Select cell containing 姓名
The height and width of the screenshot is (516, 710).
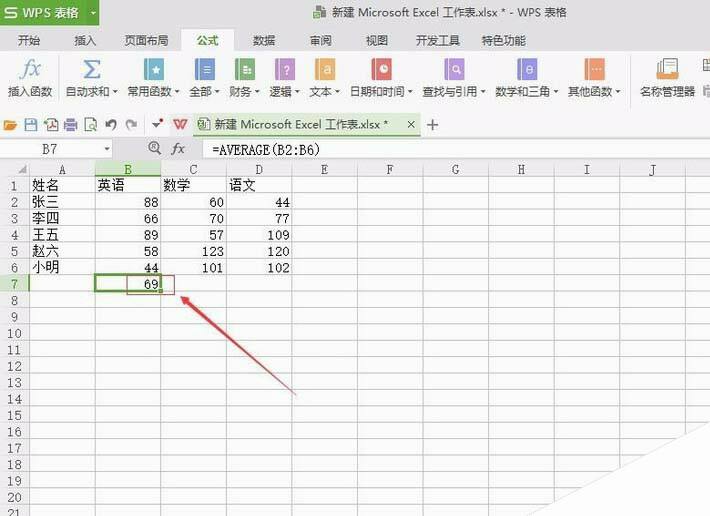click(62, 185)
